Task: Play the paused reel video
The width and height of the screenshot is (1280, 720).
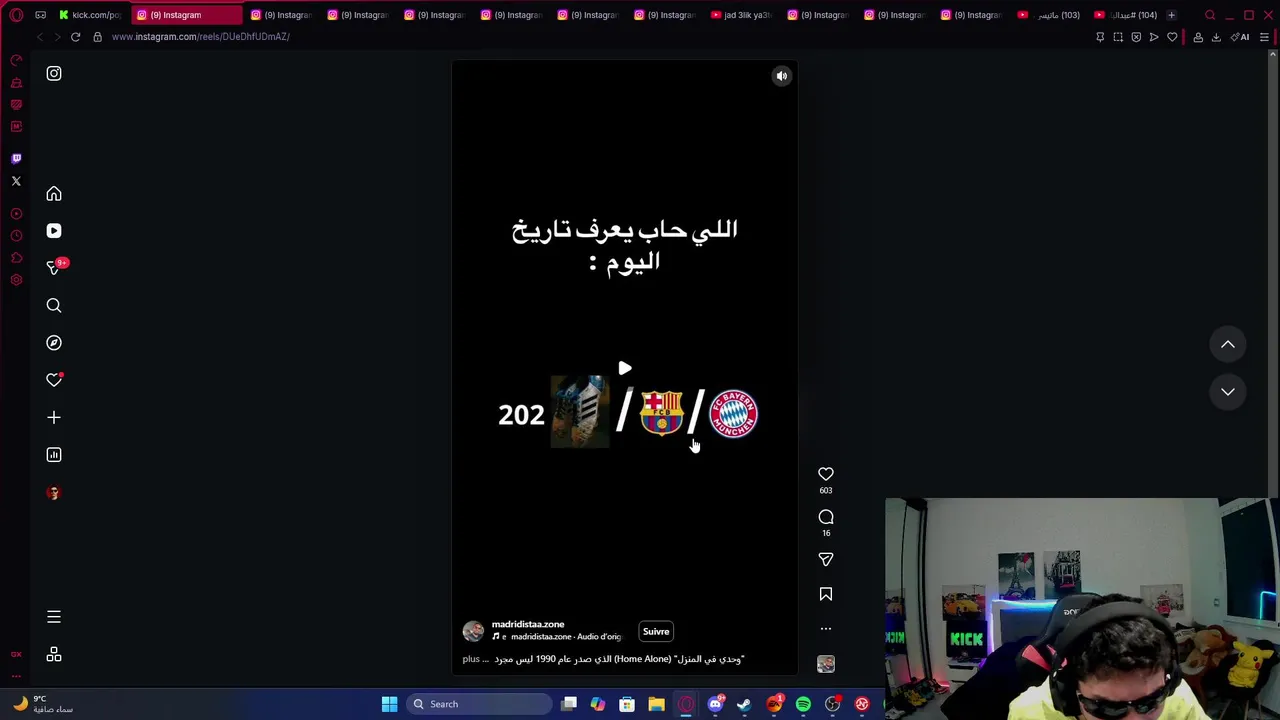Action: pos(625,369)
